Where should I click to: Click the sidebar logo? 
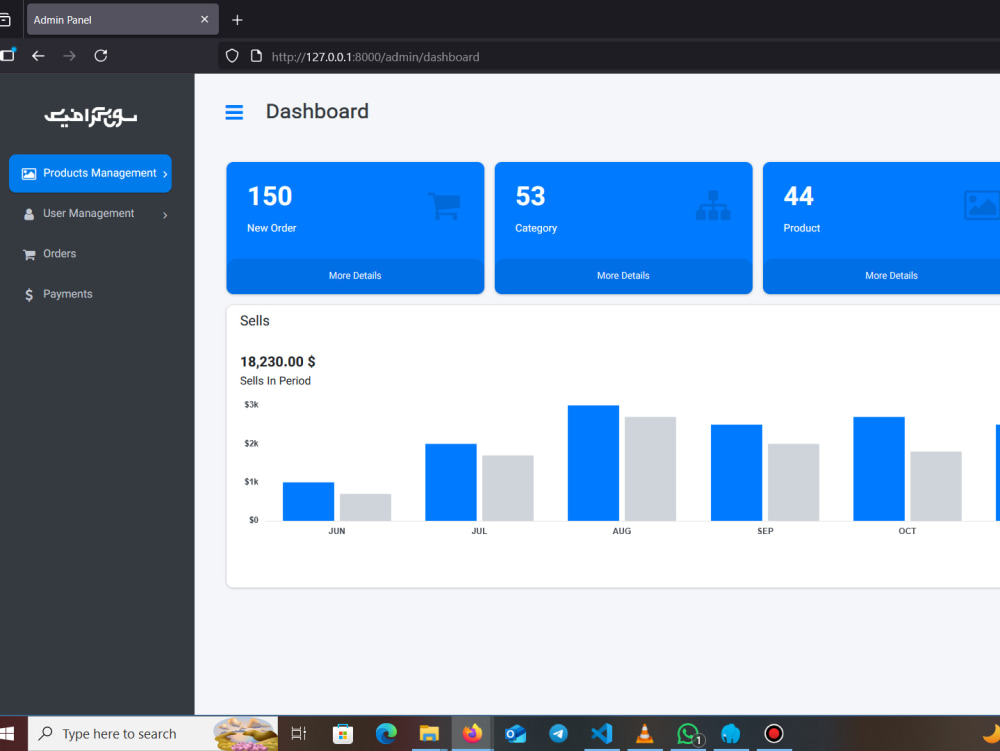(x=91, y=117)
